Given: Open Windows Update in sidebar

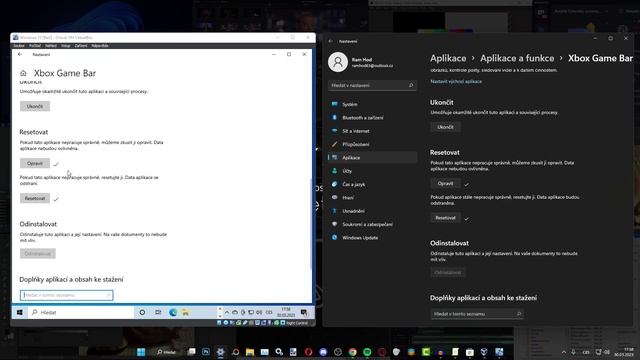Looking at the screenshot, I should (x=372, y=238).
